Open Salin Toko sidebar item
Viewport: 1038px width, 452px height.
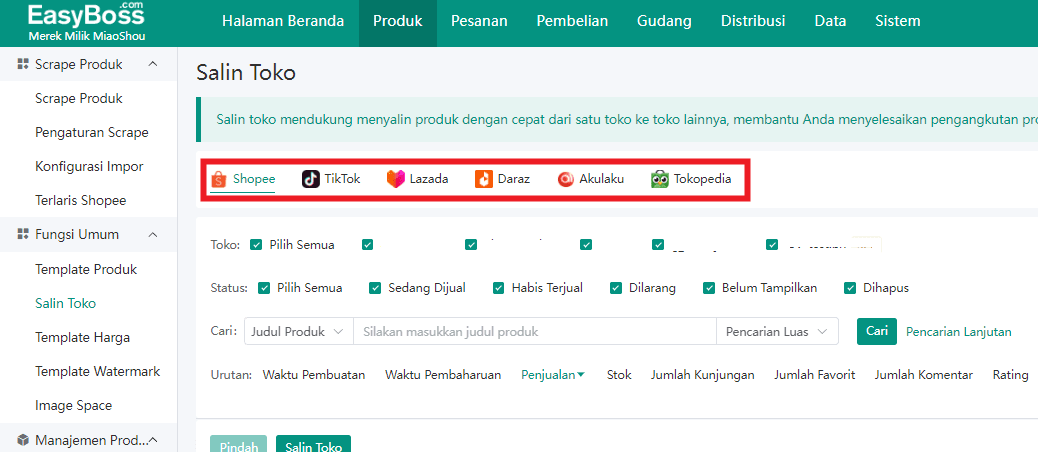[x=66, y=304]
